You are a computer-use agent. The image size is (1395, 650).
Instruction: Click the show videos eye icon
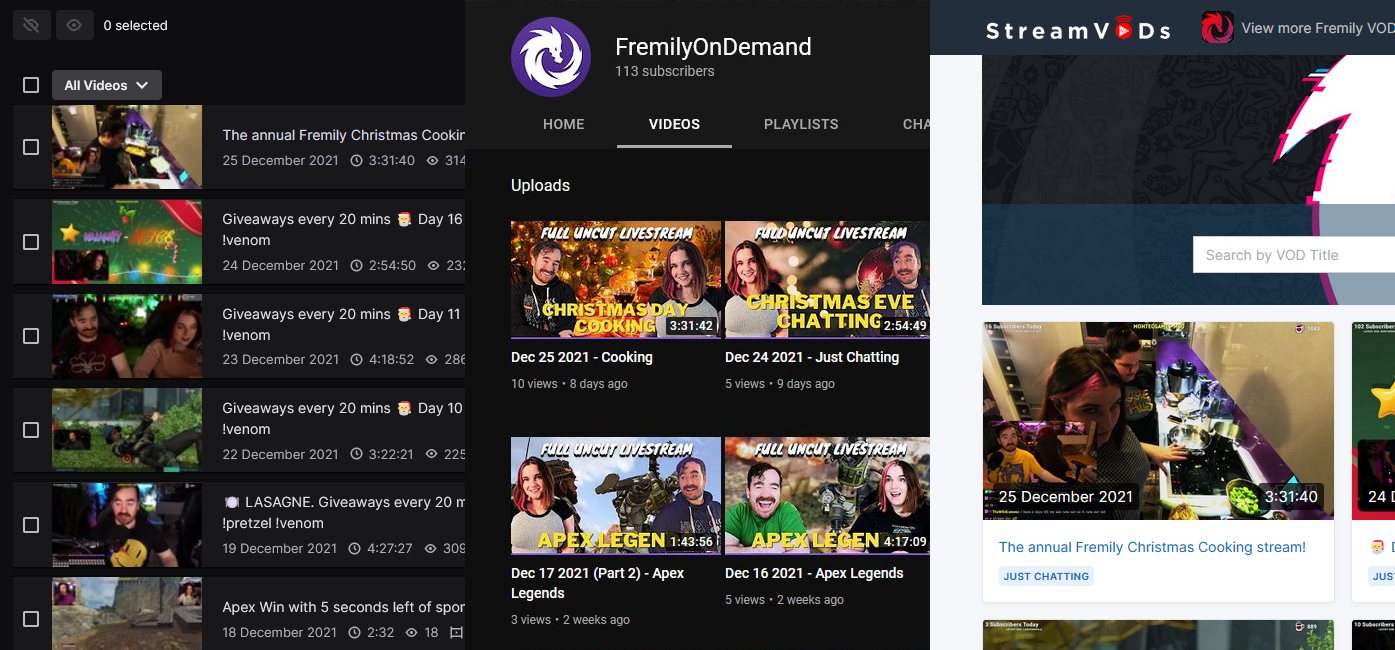[75, 25]
